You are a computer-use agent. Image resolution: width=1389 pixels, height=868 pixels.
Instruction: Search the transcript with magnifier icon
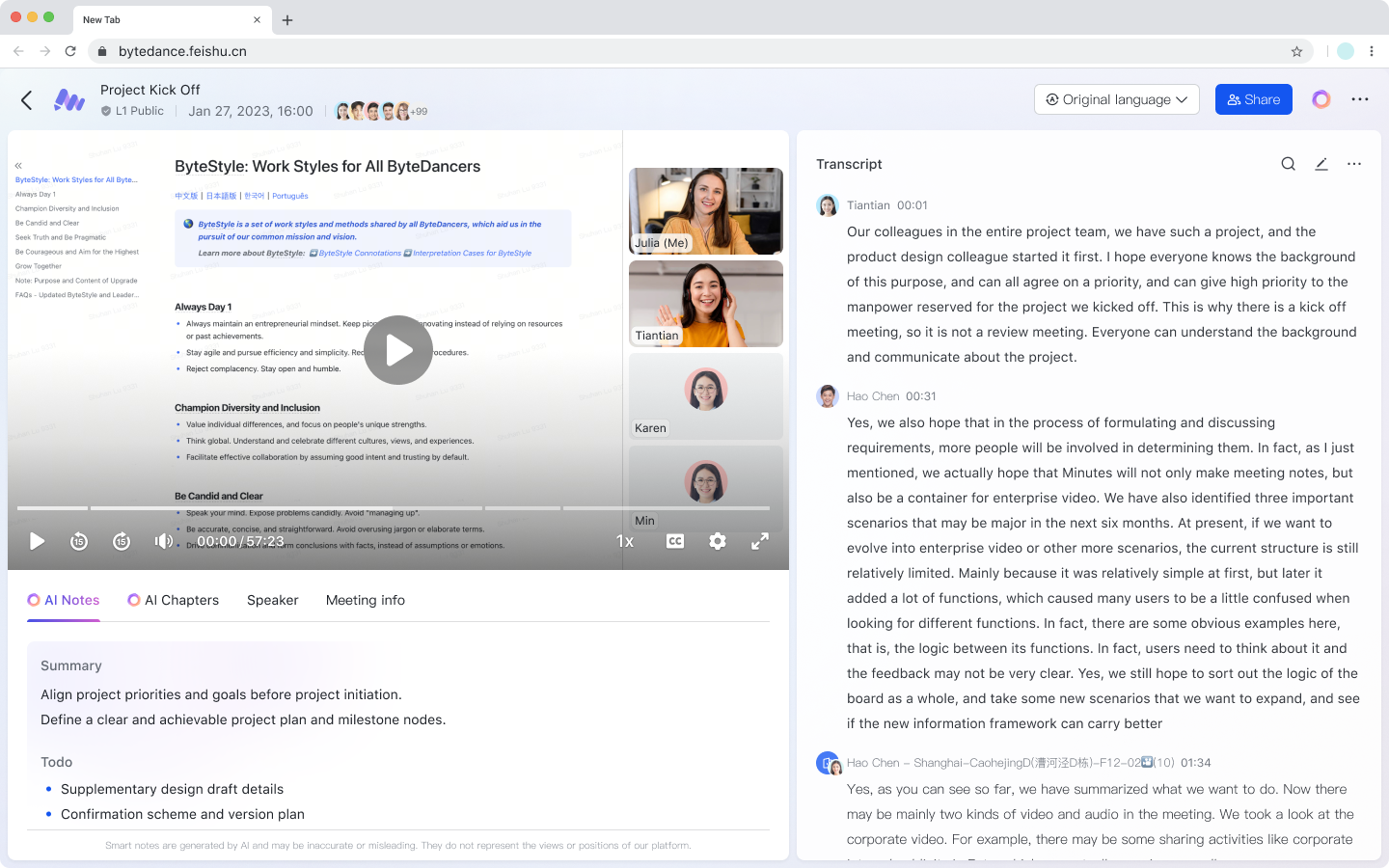pos(1288,164)
